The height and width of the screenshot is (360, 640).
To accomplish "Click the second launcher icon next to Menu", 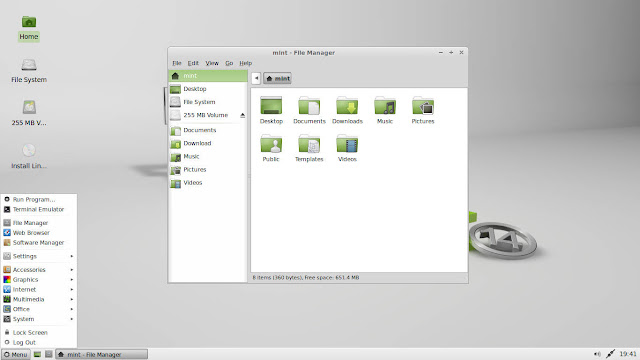I will click(x=49, y=354).
